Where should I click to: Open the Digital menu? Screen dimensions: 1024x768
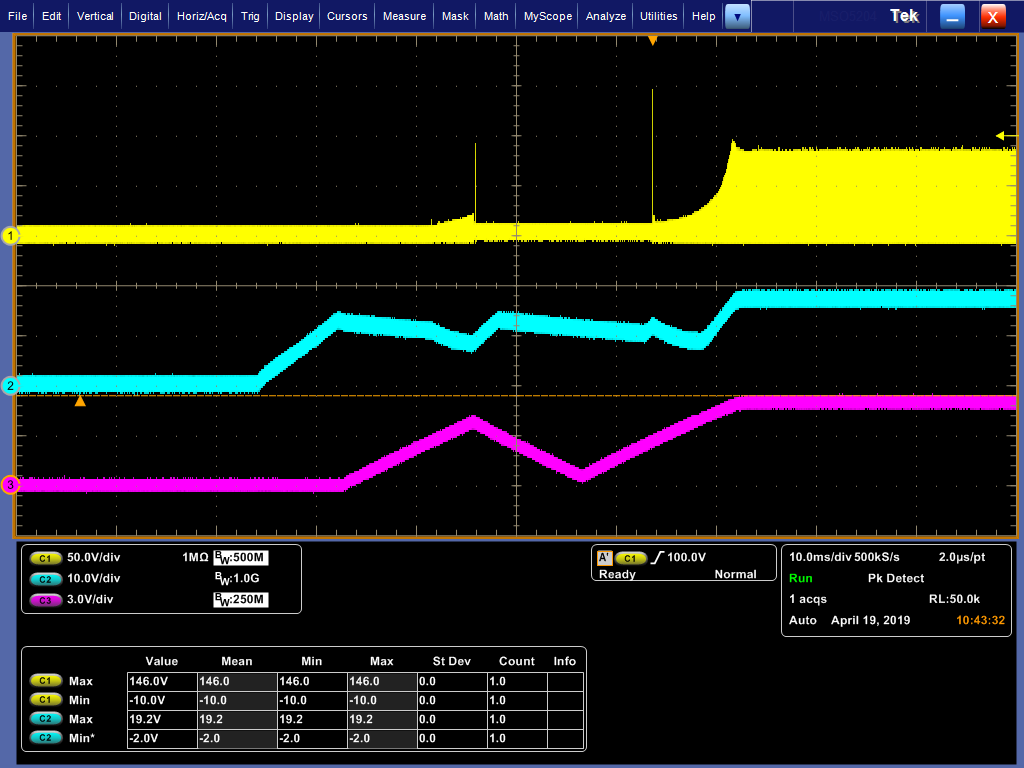coord(145,16)
